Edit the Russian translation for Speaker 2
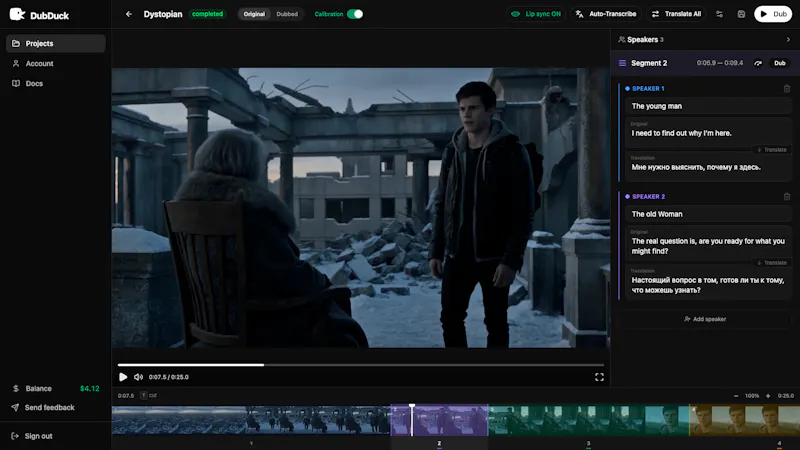The width and height of the screenshot is (800, 450). [x=708, y=283]
